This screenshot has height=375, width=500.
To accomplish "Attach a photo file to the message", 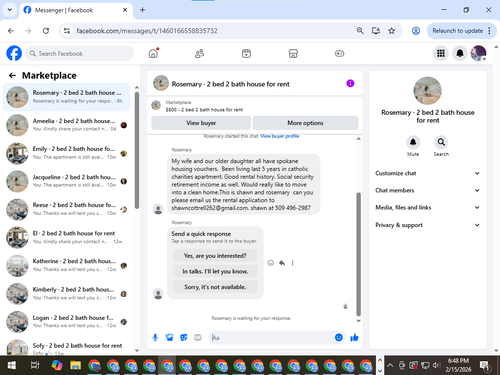I will pyautogui.click(x=169, y=338).
